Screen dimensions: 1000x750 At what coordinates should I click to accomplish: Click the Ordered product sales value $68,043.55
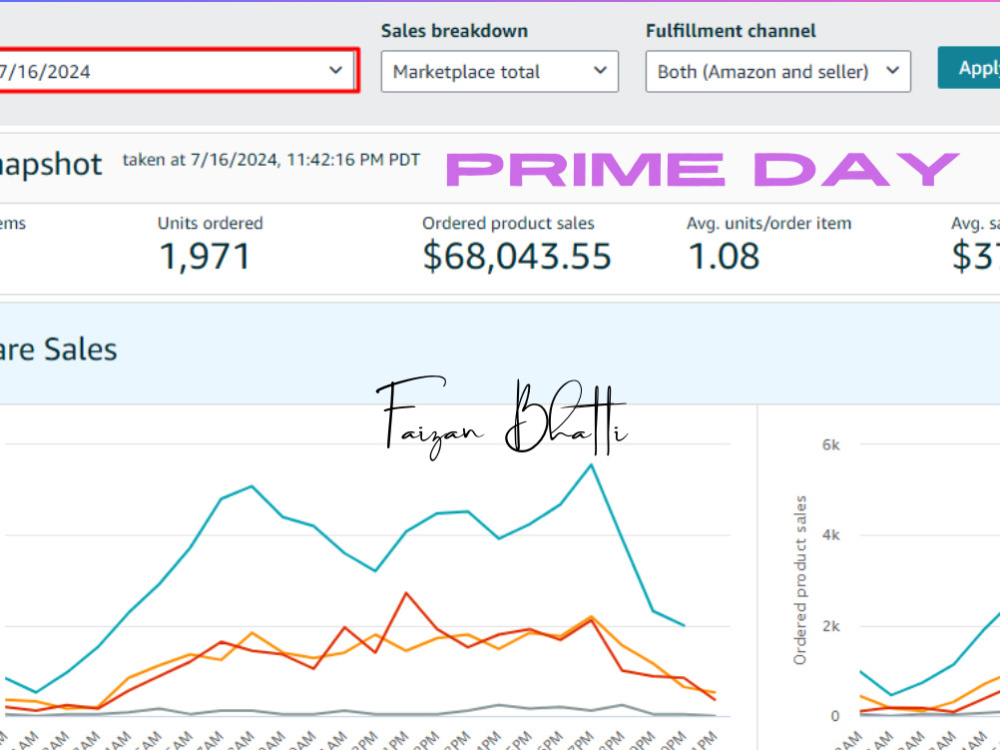[517, 256]
